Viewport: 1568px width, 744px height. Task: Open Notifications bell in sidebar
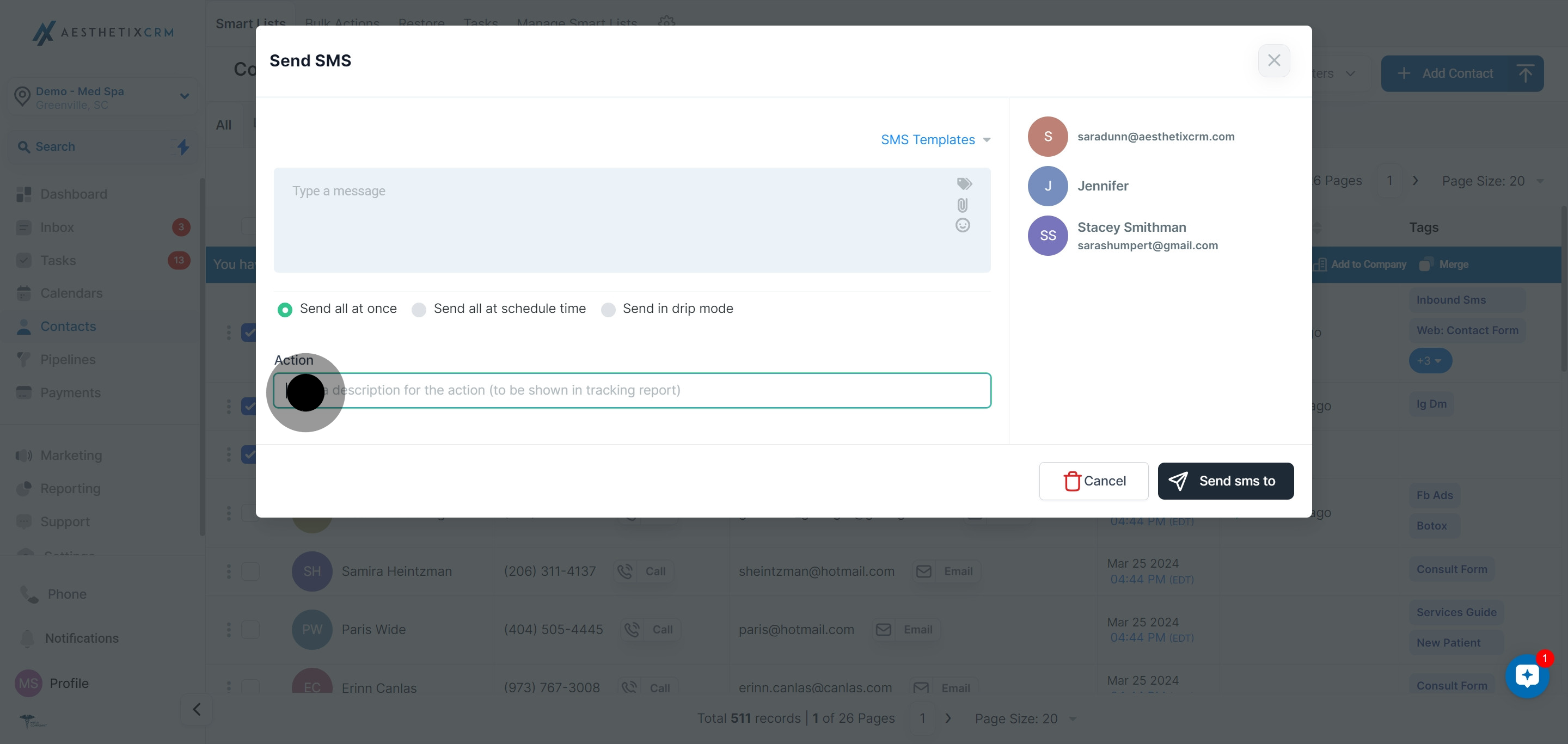coord(27,638)
